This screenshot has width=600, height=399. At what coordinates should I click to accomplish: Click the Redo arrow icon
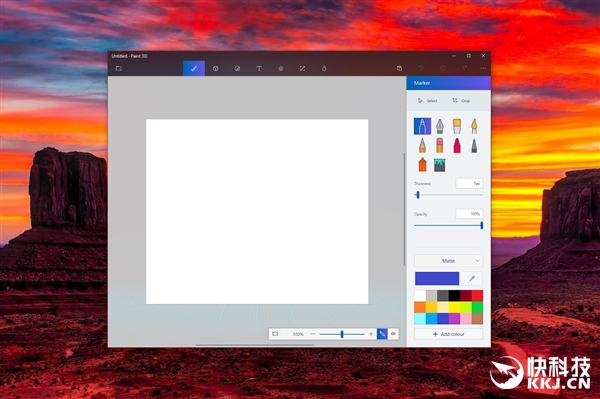click(465, 68)
